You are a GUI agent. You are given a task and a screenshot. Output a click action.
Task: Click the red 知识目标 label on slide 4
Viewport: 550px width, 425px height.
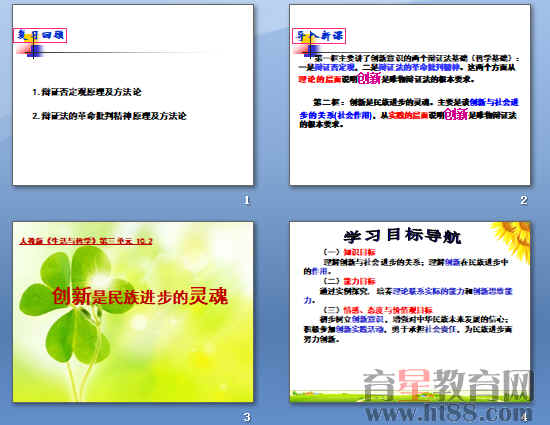360,252
